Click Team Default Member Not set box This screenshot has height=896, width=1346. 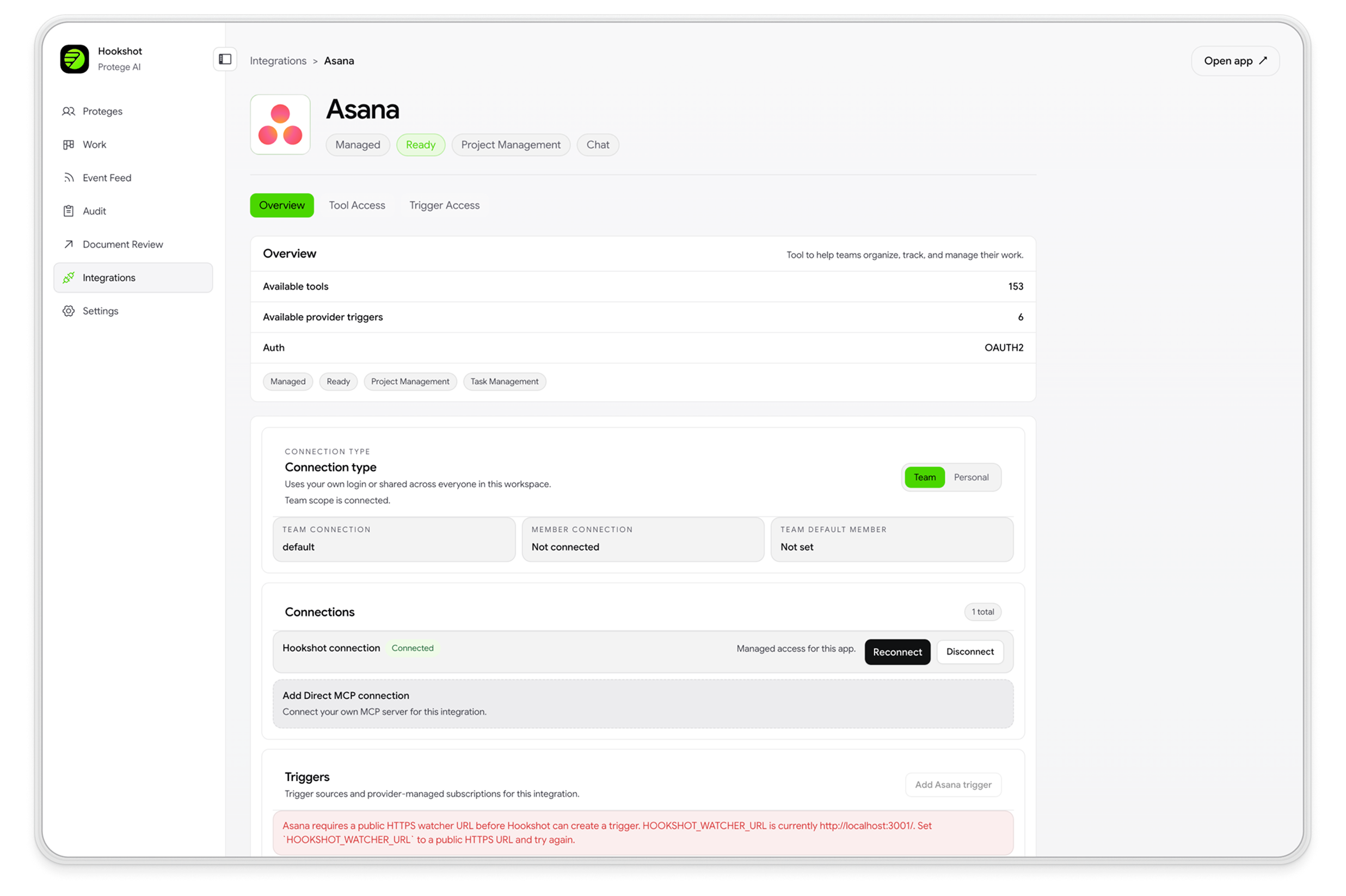(892, 539)
